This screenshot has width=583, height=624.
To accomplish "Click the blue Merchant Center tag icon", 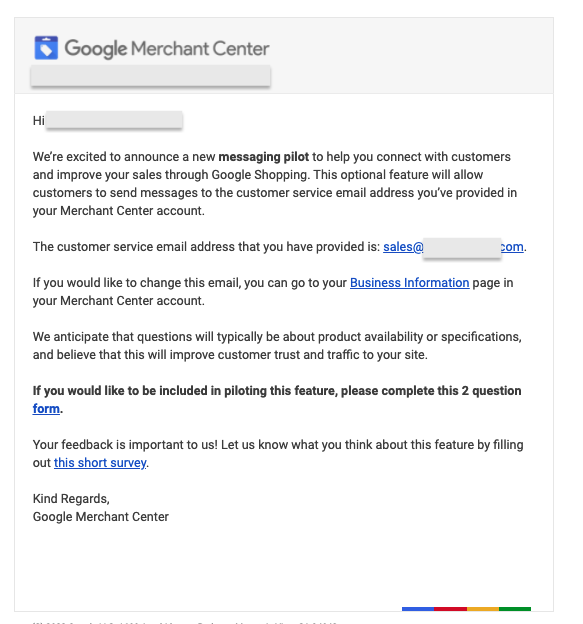I will point(46,48).
